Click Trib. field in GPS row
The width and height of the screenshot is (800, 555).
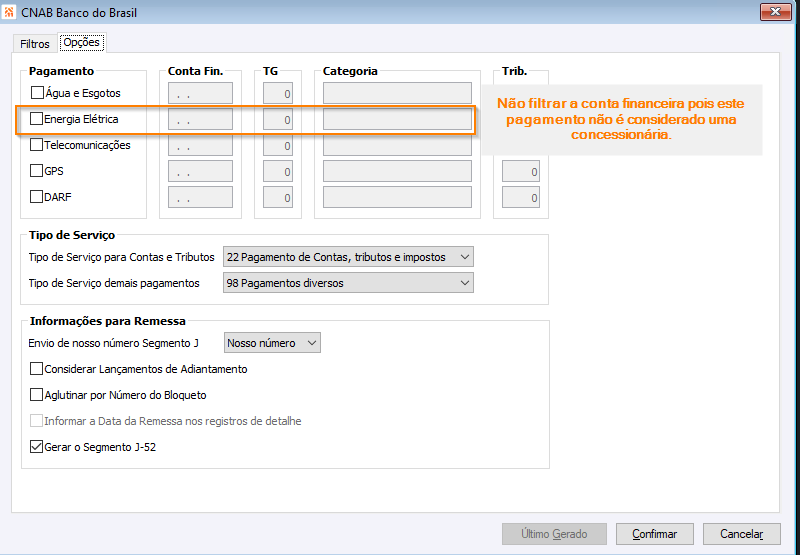point(520,171)
